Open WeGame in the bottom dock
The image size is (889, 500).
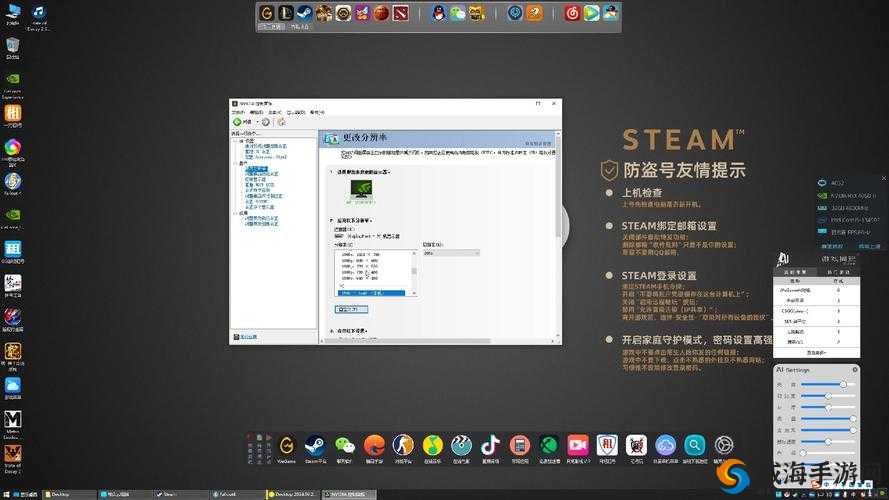coord(287,446)
